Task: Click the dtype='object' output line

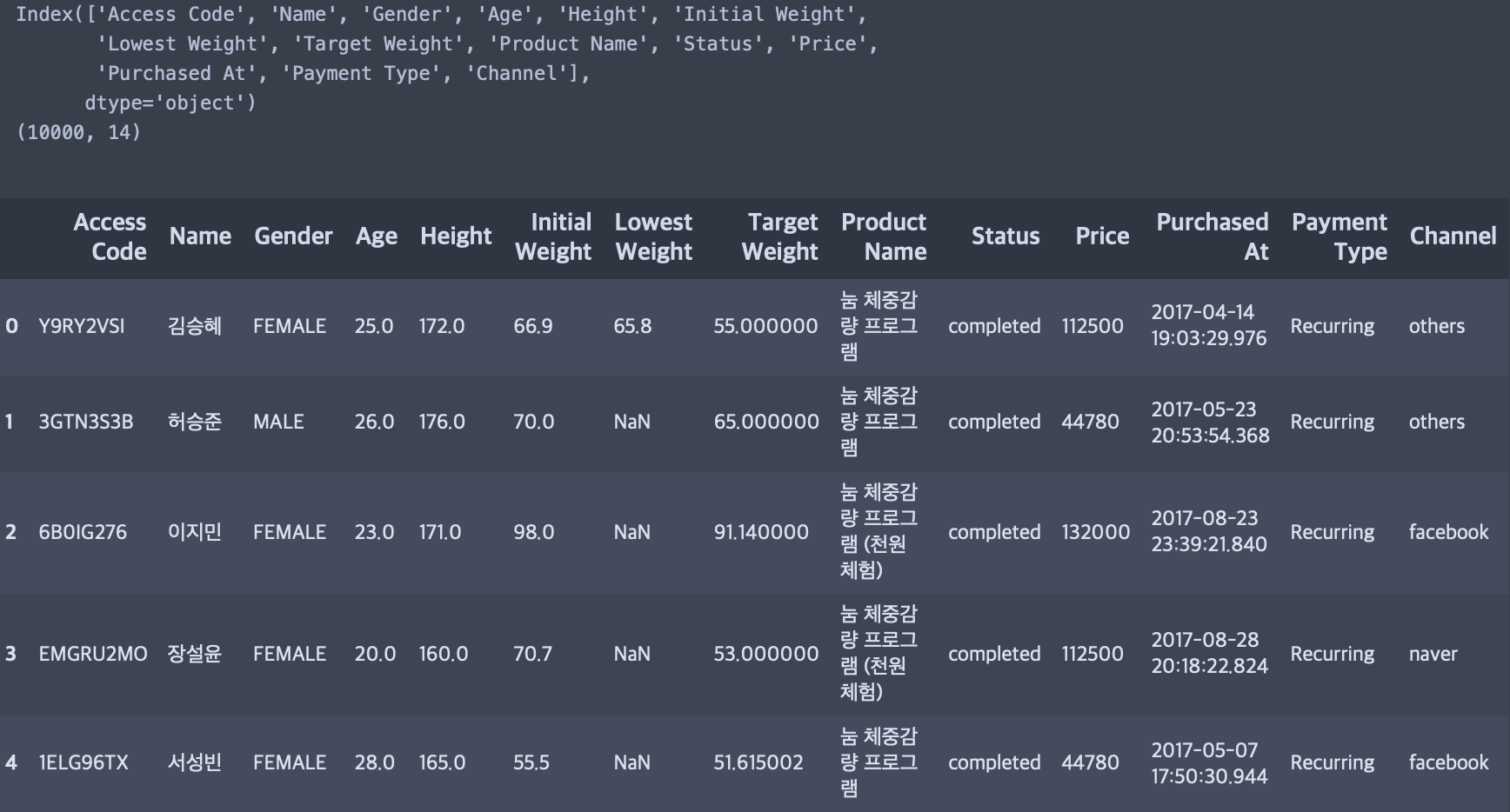Action: coord(170,103)
